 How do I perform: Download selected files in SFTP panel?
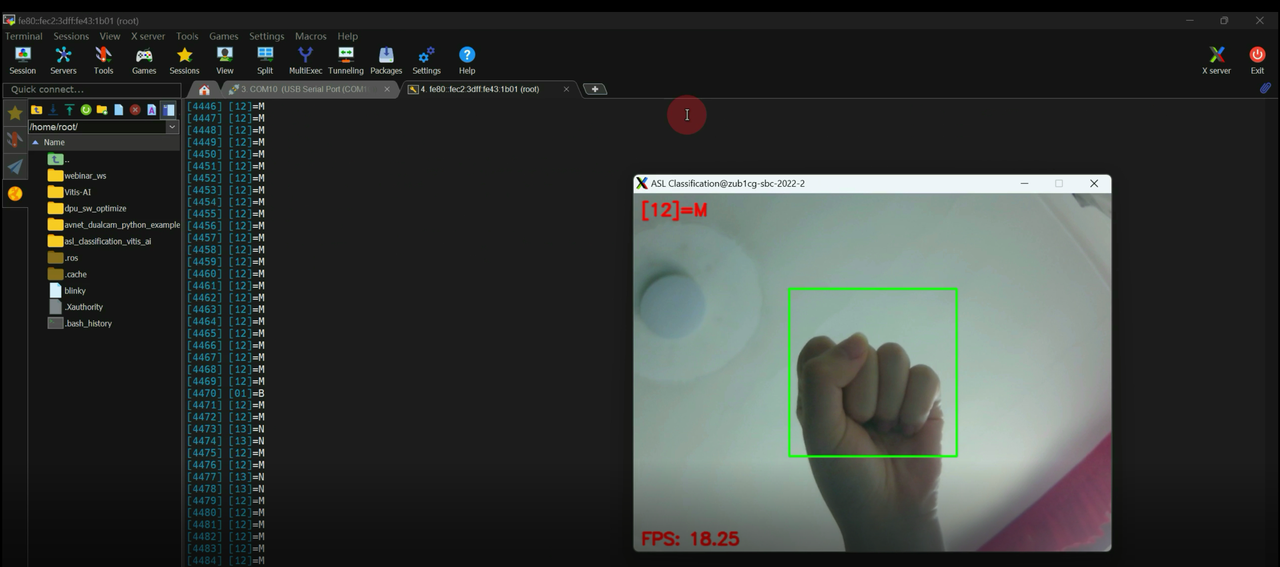click(x=53, y=110)
